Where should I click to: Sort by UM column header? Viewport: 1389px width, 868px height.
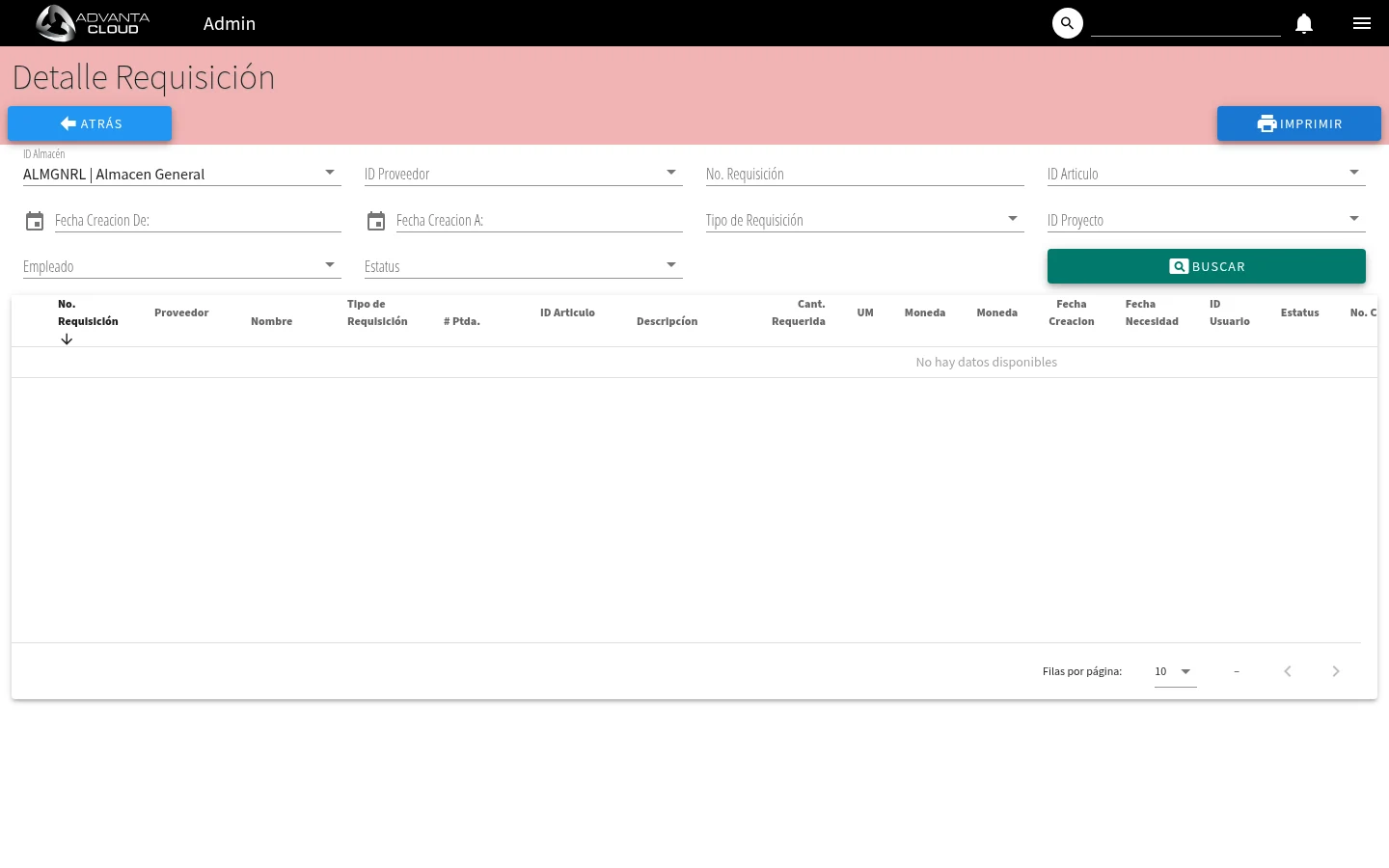(x=865, y=312)
